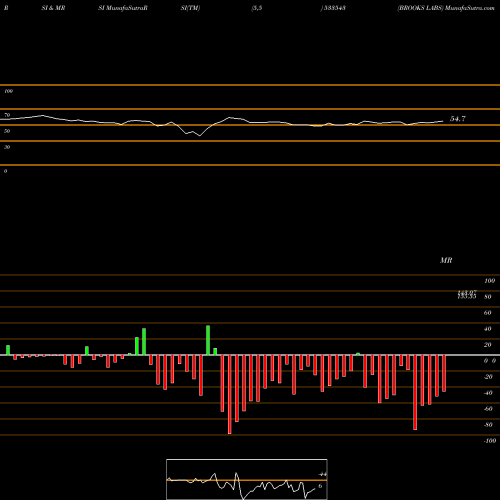Click the SI MunafaSutraR header text
Image resolution: width=500 pixels, height=500 pixels.
123,8
